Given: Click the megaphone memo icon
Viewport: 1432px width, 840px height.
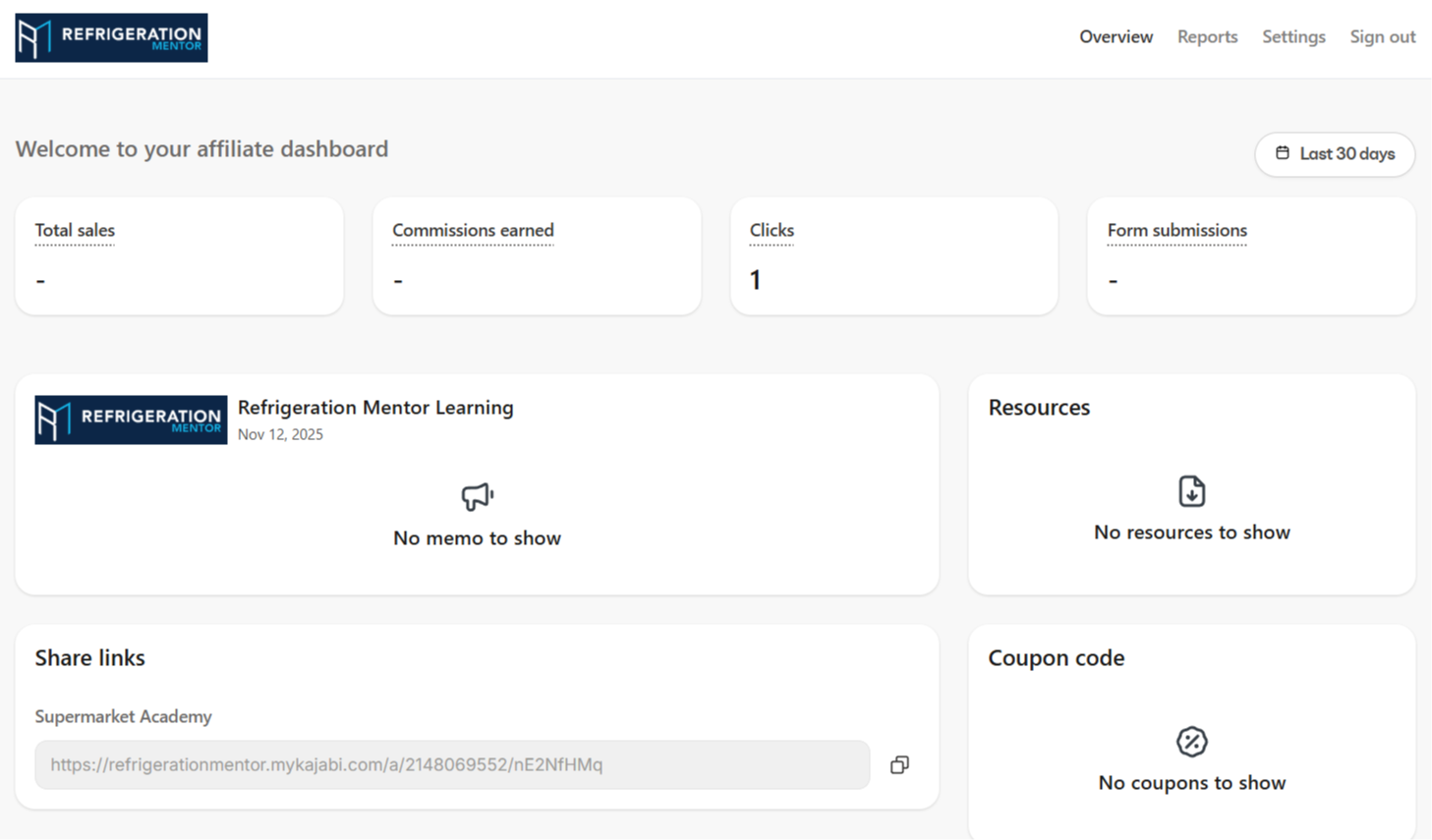Looking at the screenshot, I should click(477, 496).
